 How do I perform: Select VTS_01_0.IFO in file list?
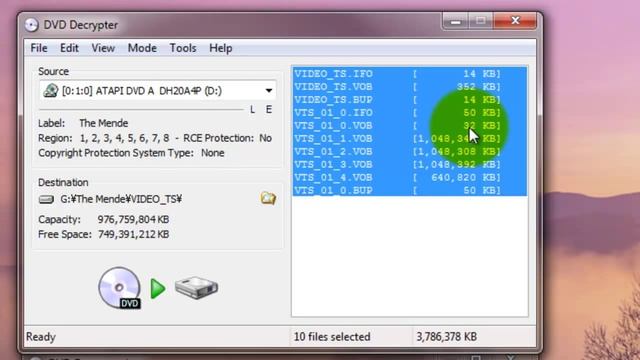(x=409, y=113)
